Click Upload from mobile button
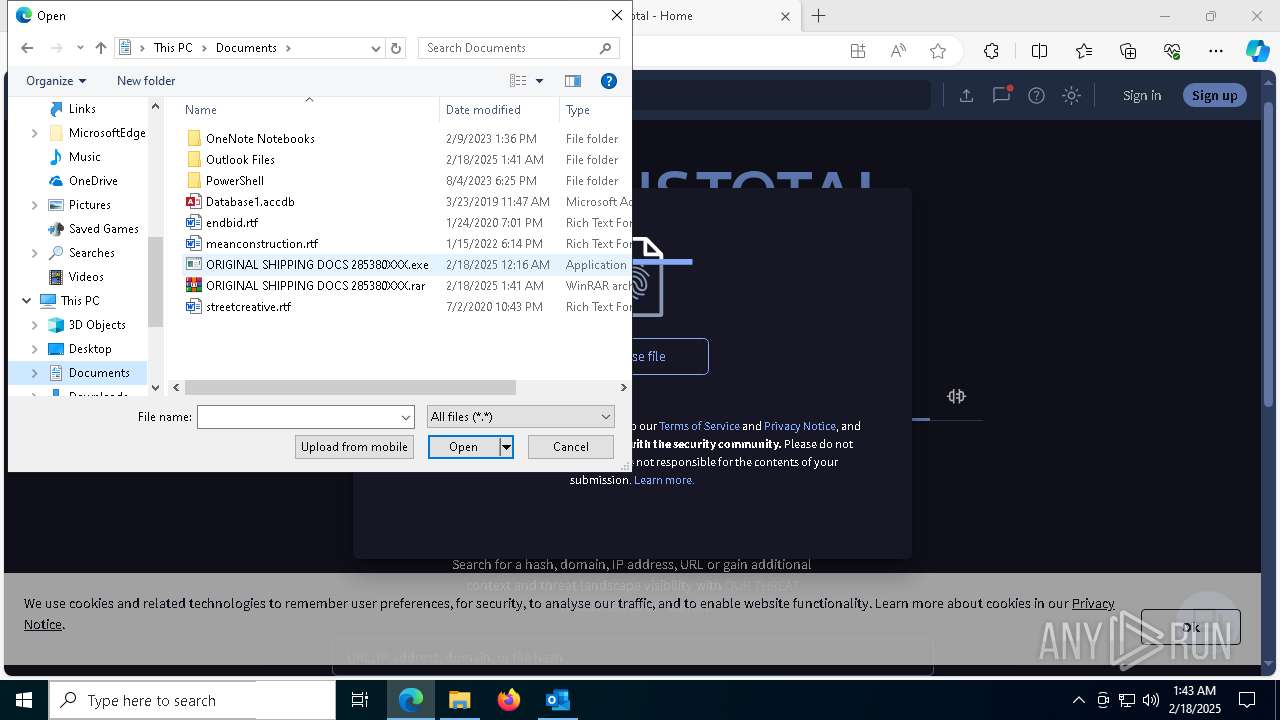 pyautogui.click(x=354, y=447)
